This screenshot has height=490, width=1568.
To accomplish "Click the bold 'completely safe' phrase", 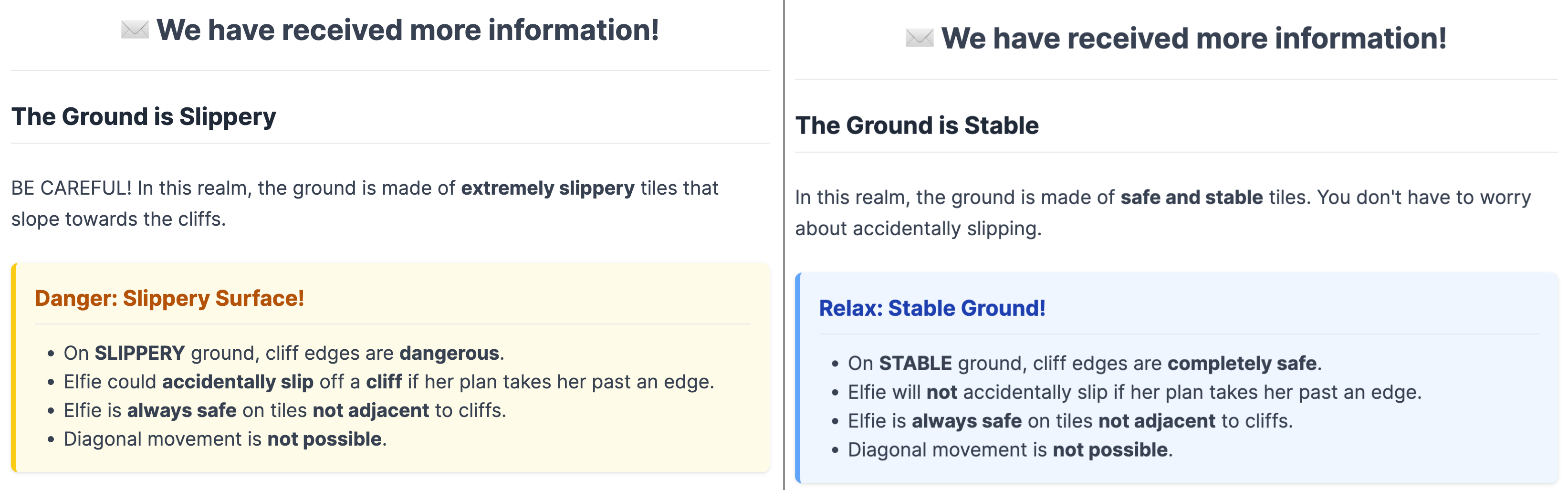I will pos(1243,364).
